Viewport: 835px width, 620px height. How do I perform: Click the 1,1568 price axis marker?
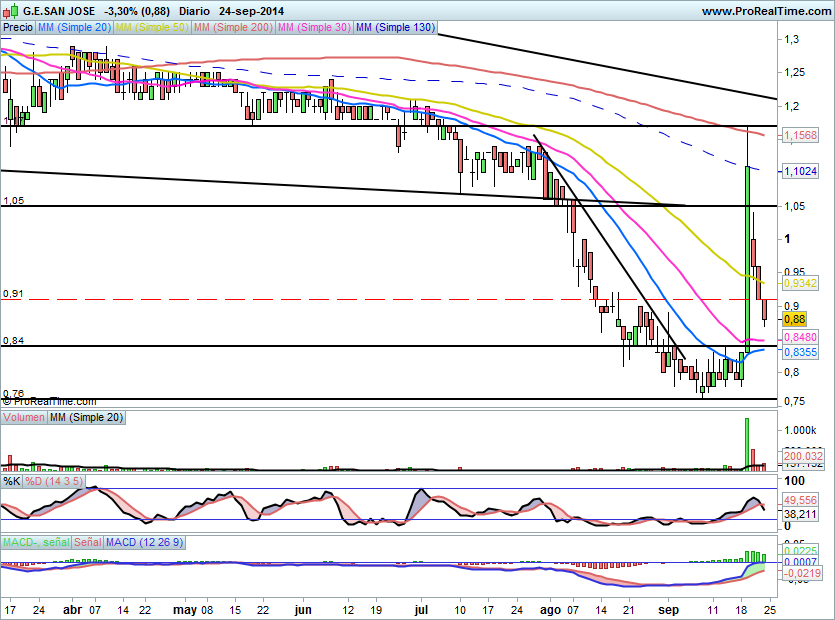[801, 134]
